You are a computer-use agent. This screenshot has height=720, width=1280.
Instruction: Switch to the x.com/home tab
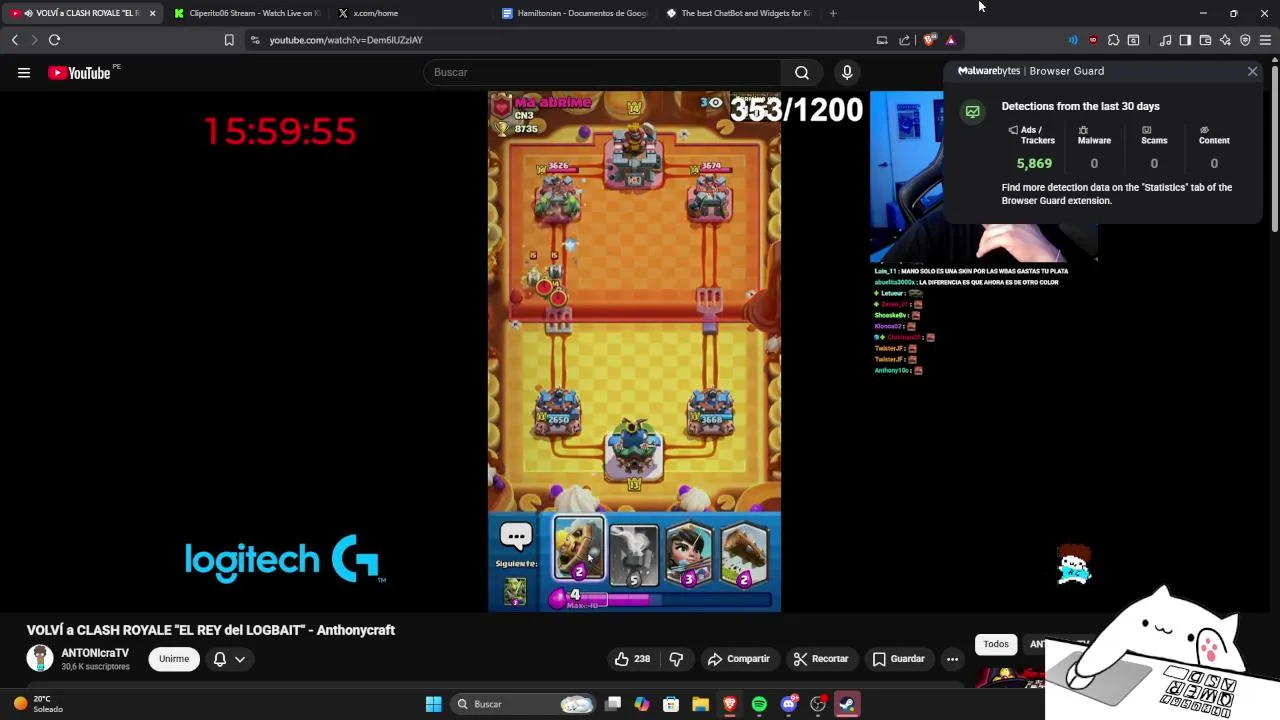point(410,13)
